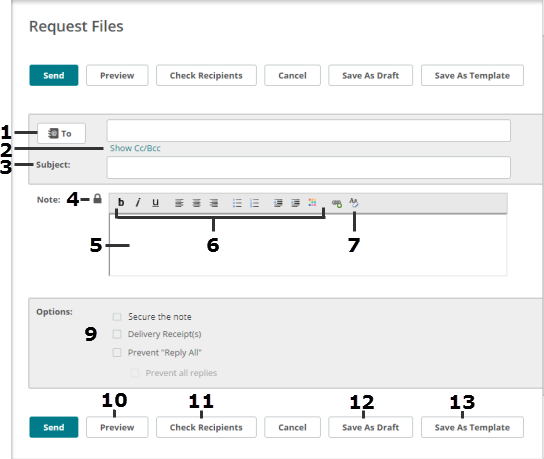Click the lock icon beside Note

(97, 199)
